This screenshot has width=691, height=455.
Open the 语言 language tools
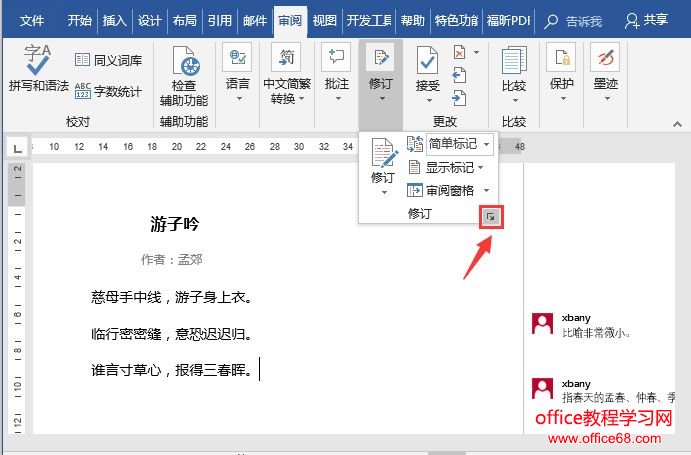point(238,73)
